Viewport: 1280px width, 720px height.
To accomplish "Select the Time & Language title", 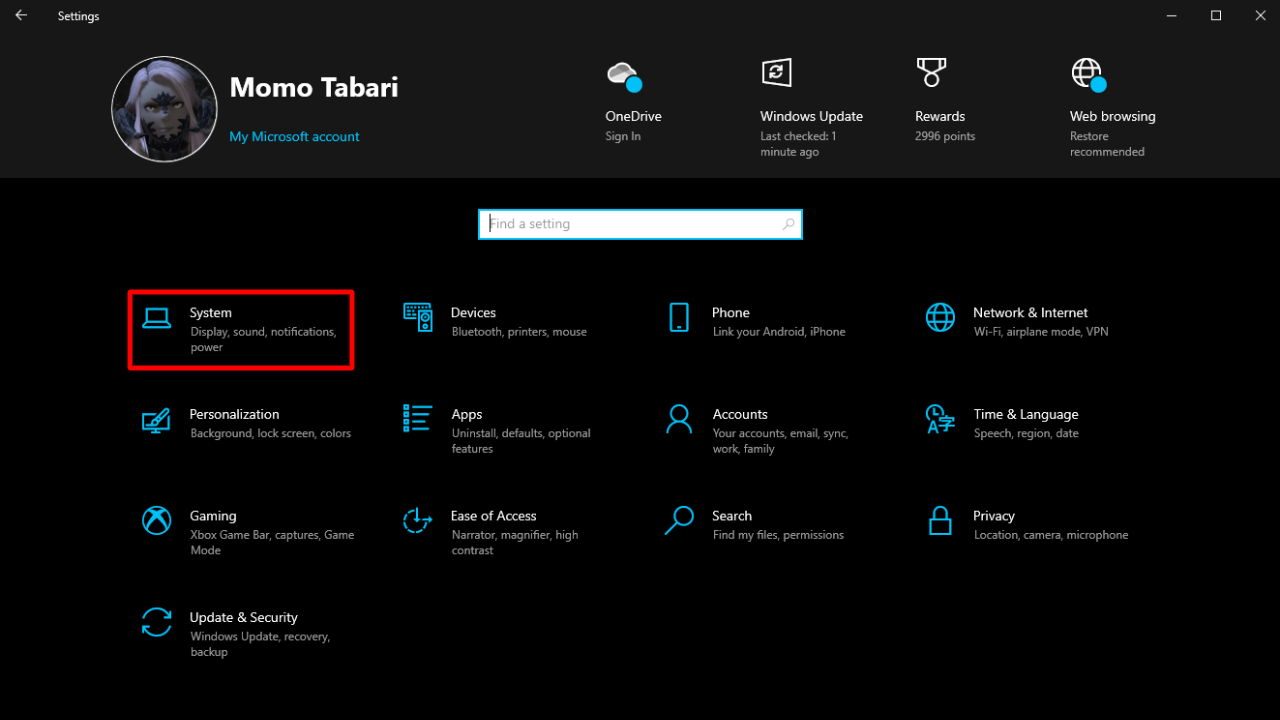I will click(1026, 414).
